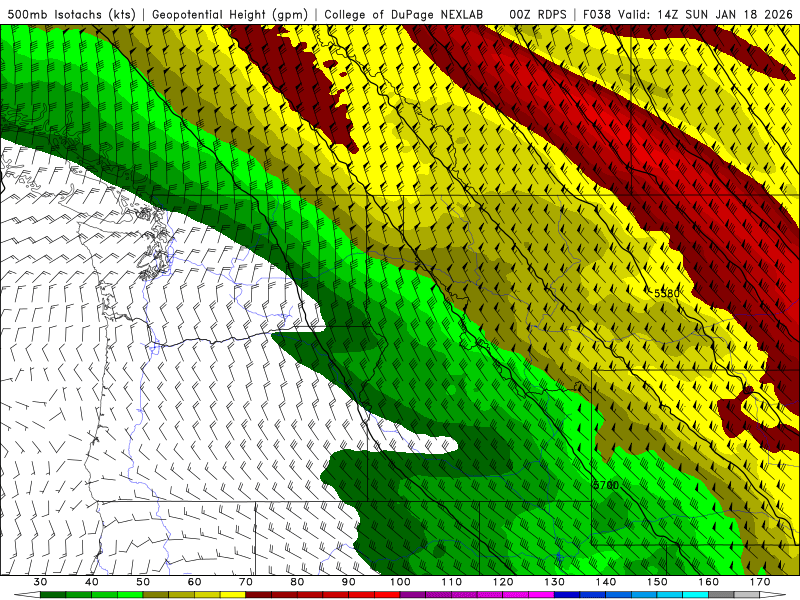800x600 pixels.
Task: Click the 5700 height contour label
Action: tap(606, 485)
